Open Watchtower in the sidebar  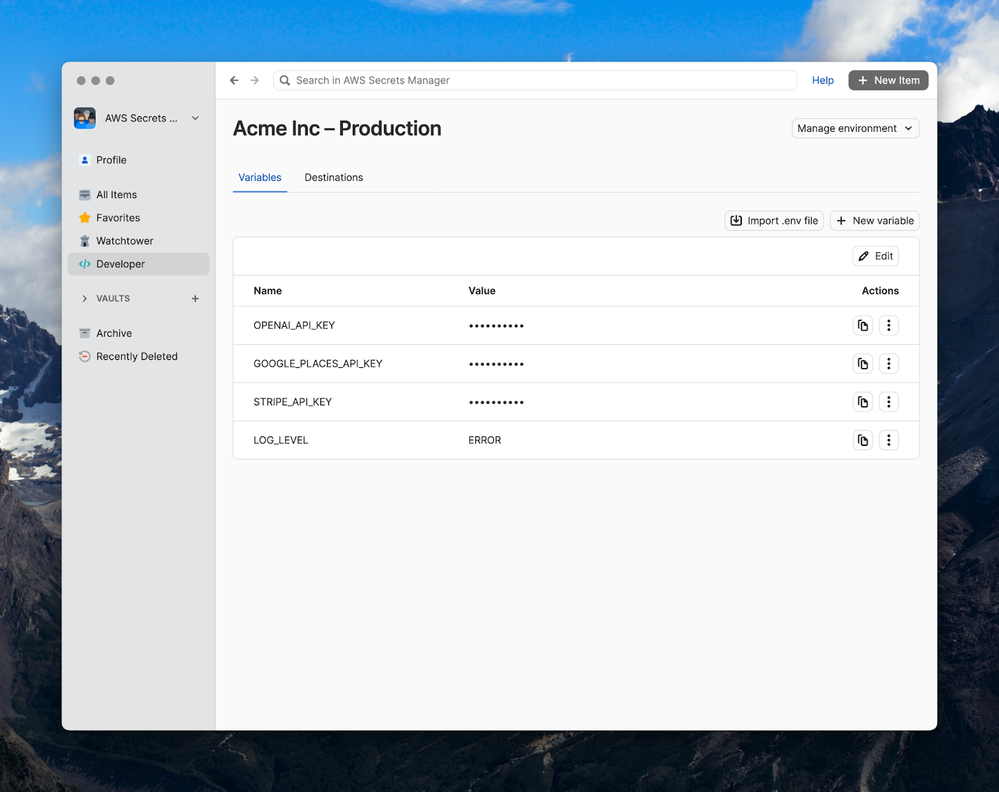pyautogui.click(x=124, y=241)
